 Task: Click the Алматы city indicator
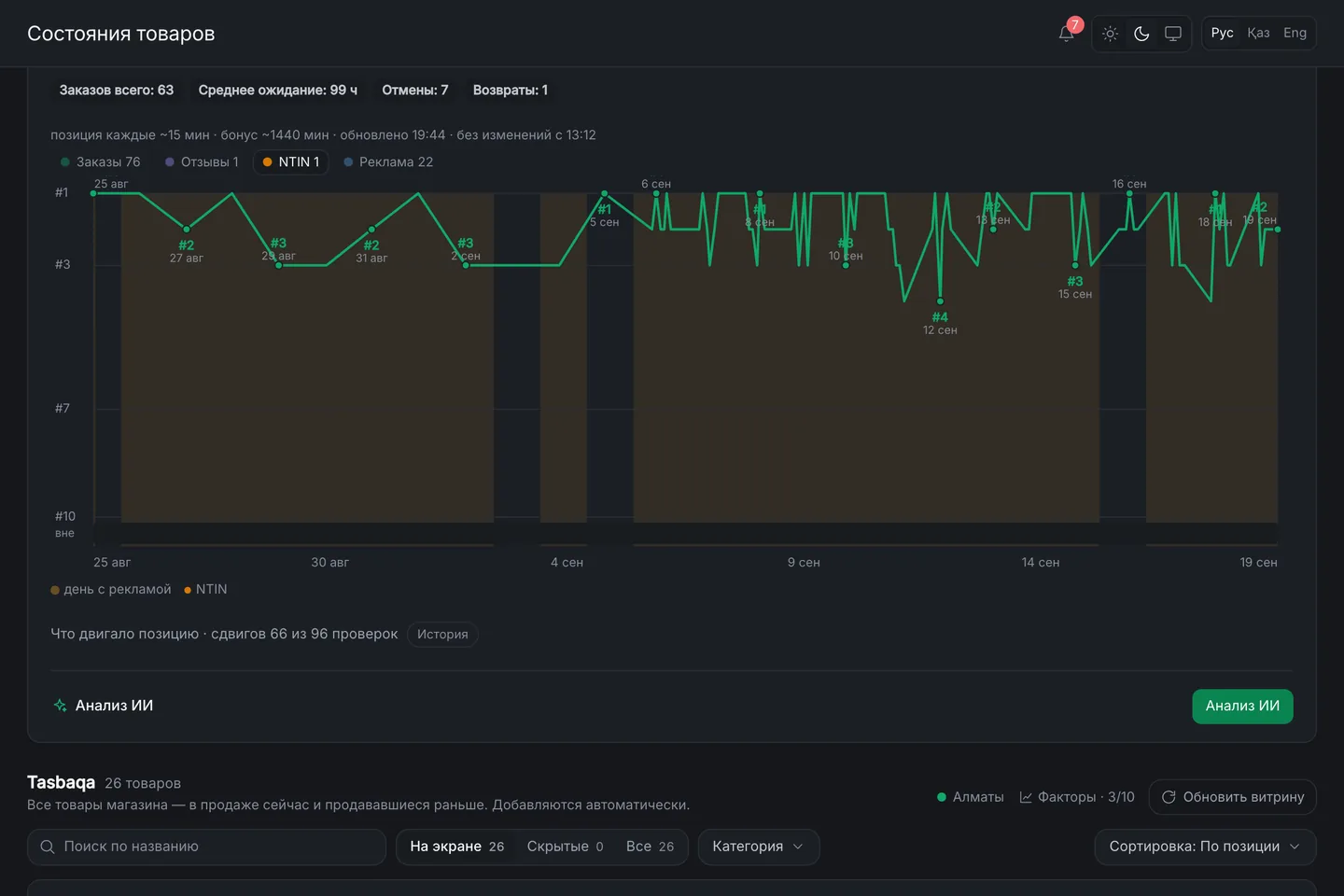coord(971,797)
